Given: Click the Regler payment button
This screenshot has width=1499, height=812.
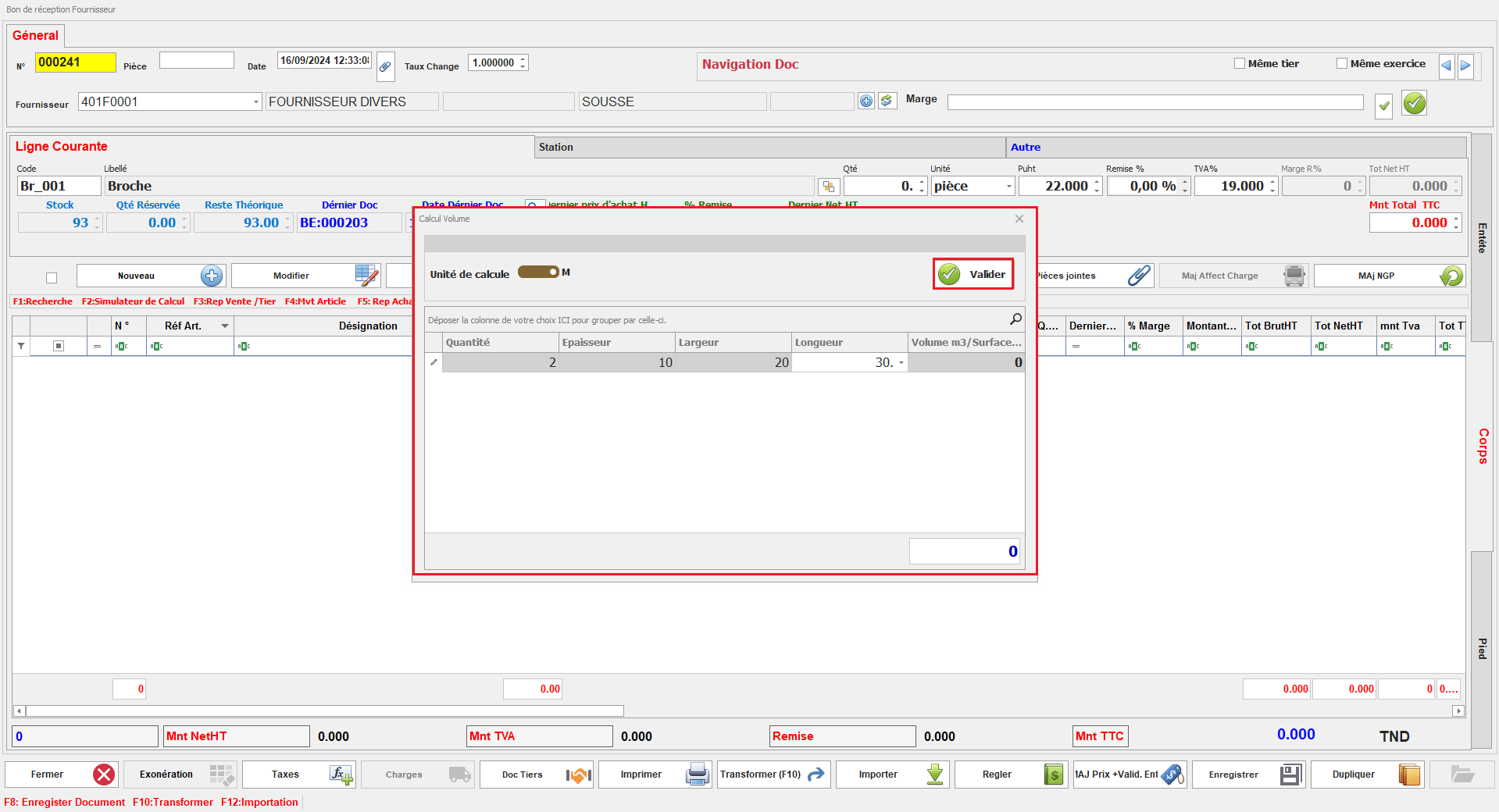Looking at the screenshot, I should pyautogui.click(x=1012, y=775).
